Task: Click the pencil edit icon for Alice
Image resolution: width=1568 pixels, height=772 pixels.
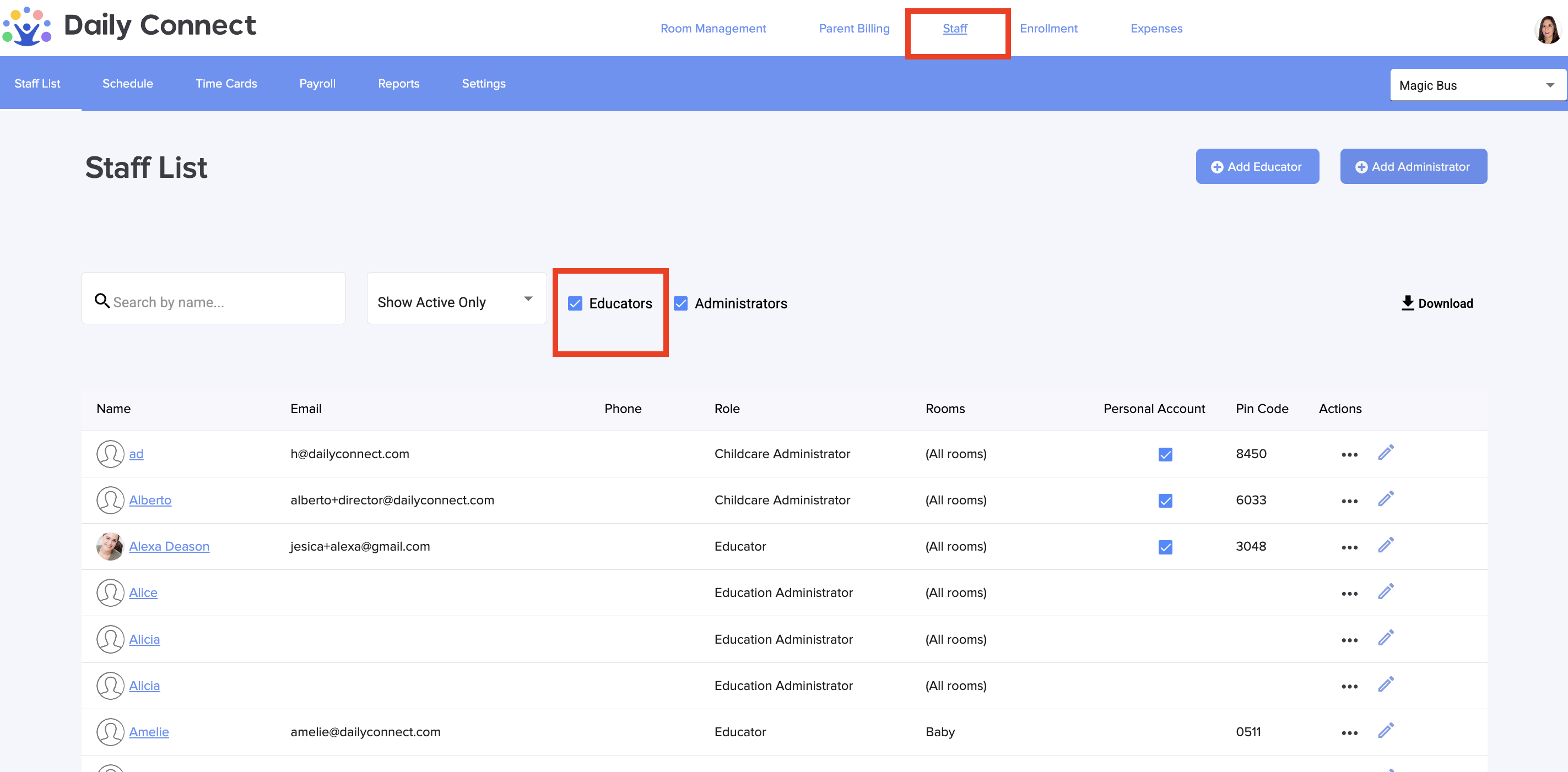Action: point(1386,592)
